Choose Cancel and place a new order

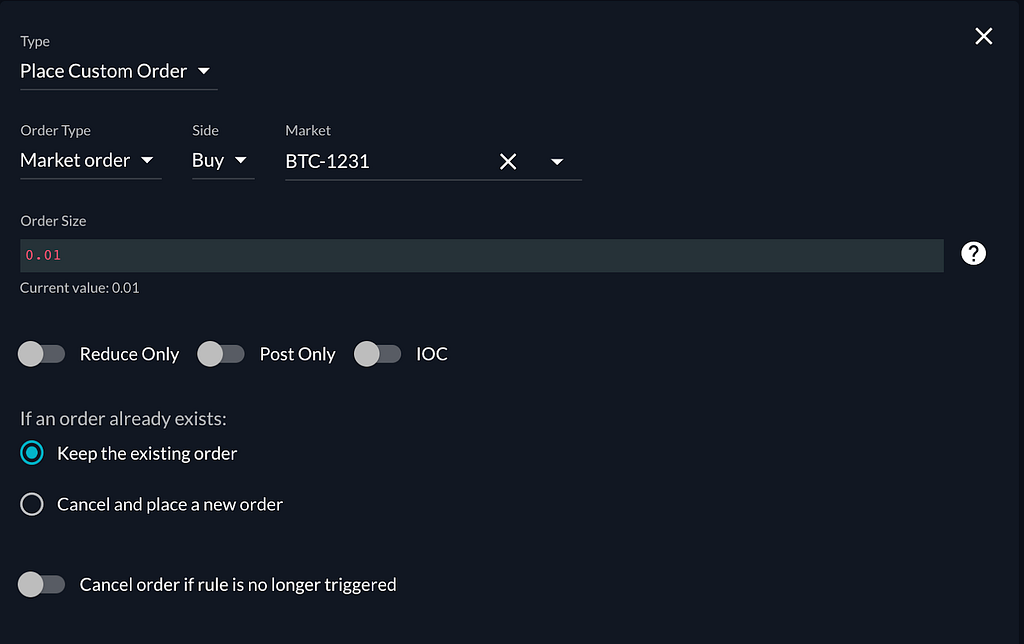click(x=32, y=504)
